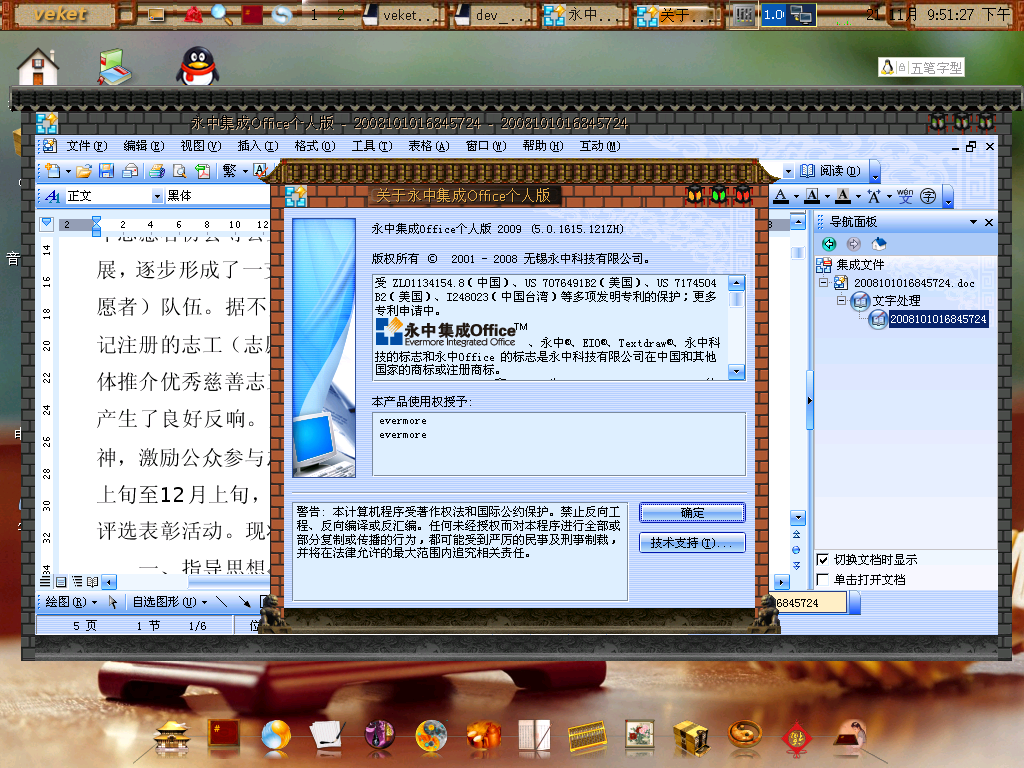Click the 确定 button in About dialog

click(x=692, y=513)
